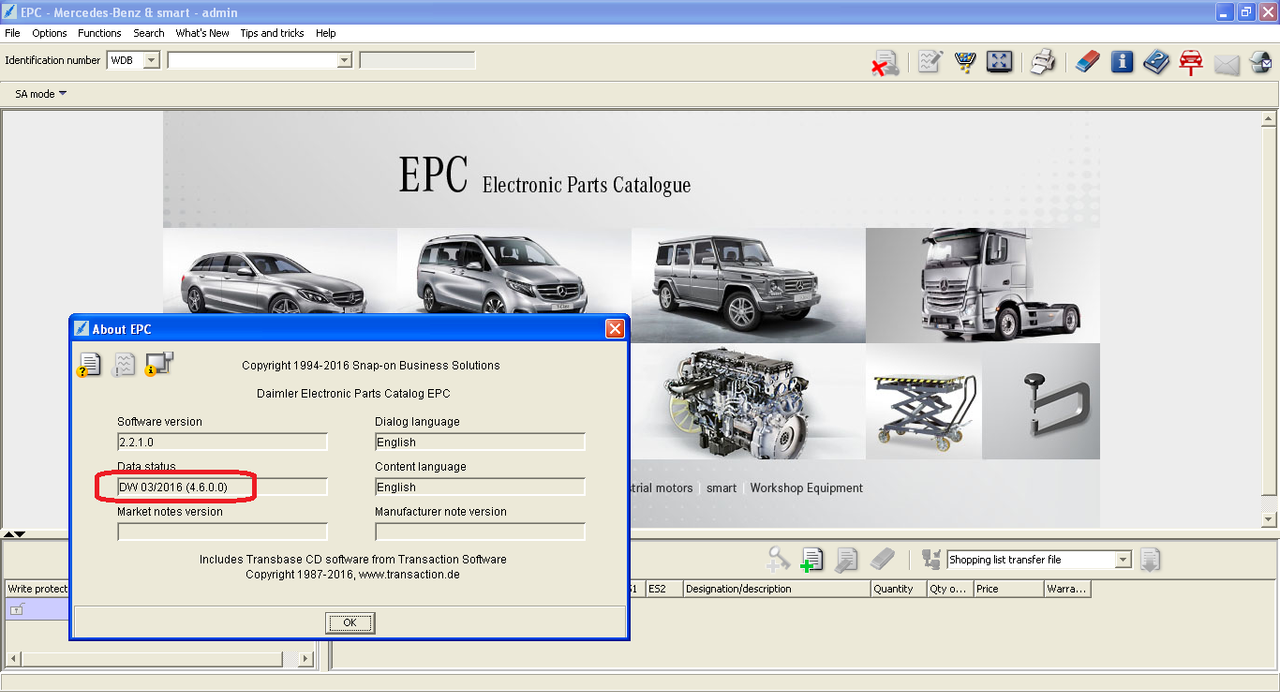Expand the identification number combo box arrow
Image resolution: width=1280 pixels, height=692 pixels.
coord(344,60)
